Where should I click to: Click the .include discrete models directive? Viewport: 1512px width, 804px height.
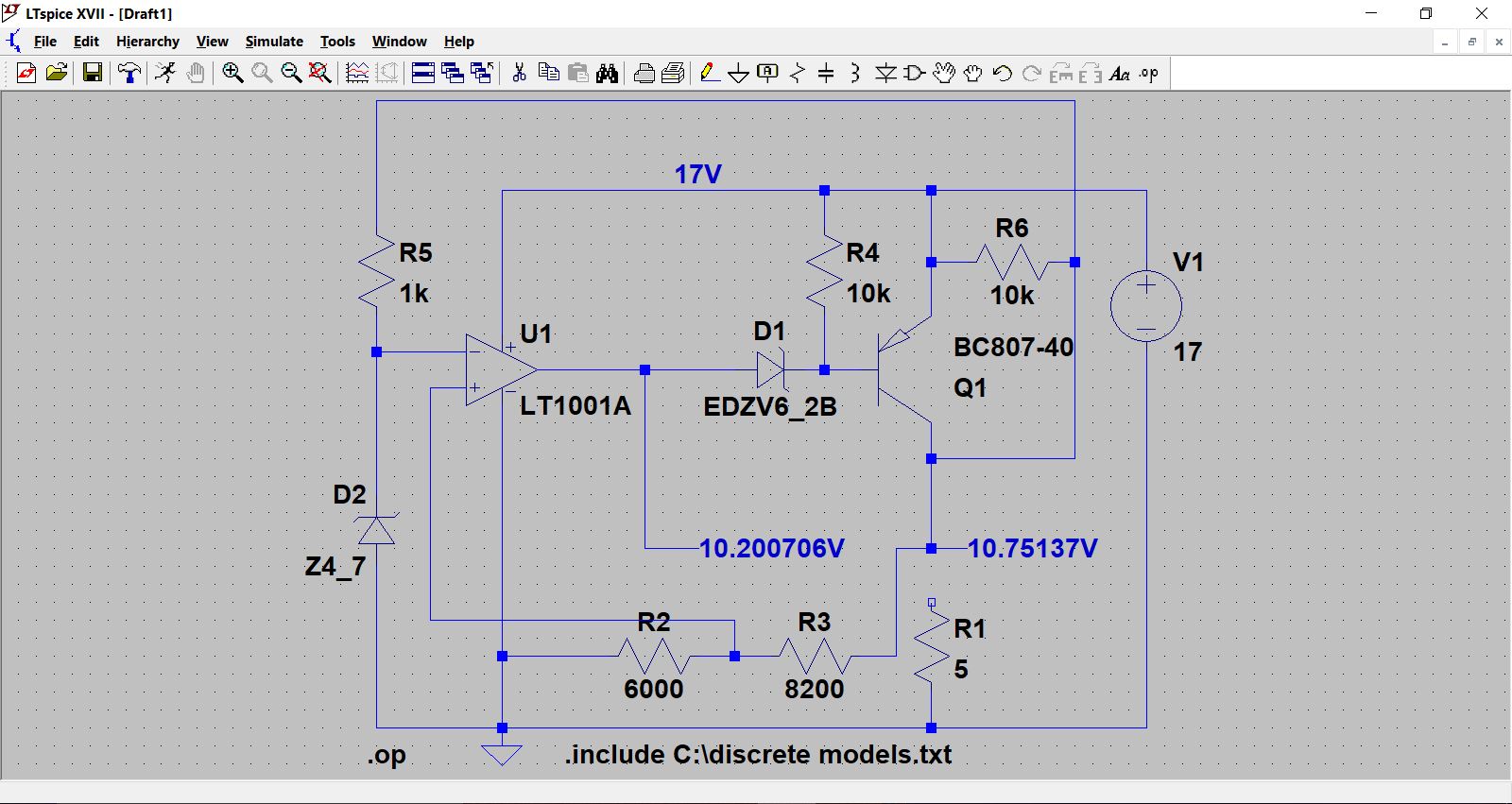(x=759, y=754)
